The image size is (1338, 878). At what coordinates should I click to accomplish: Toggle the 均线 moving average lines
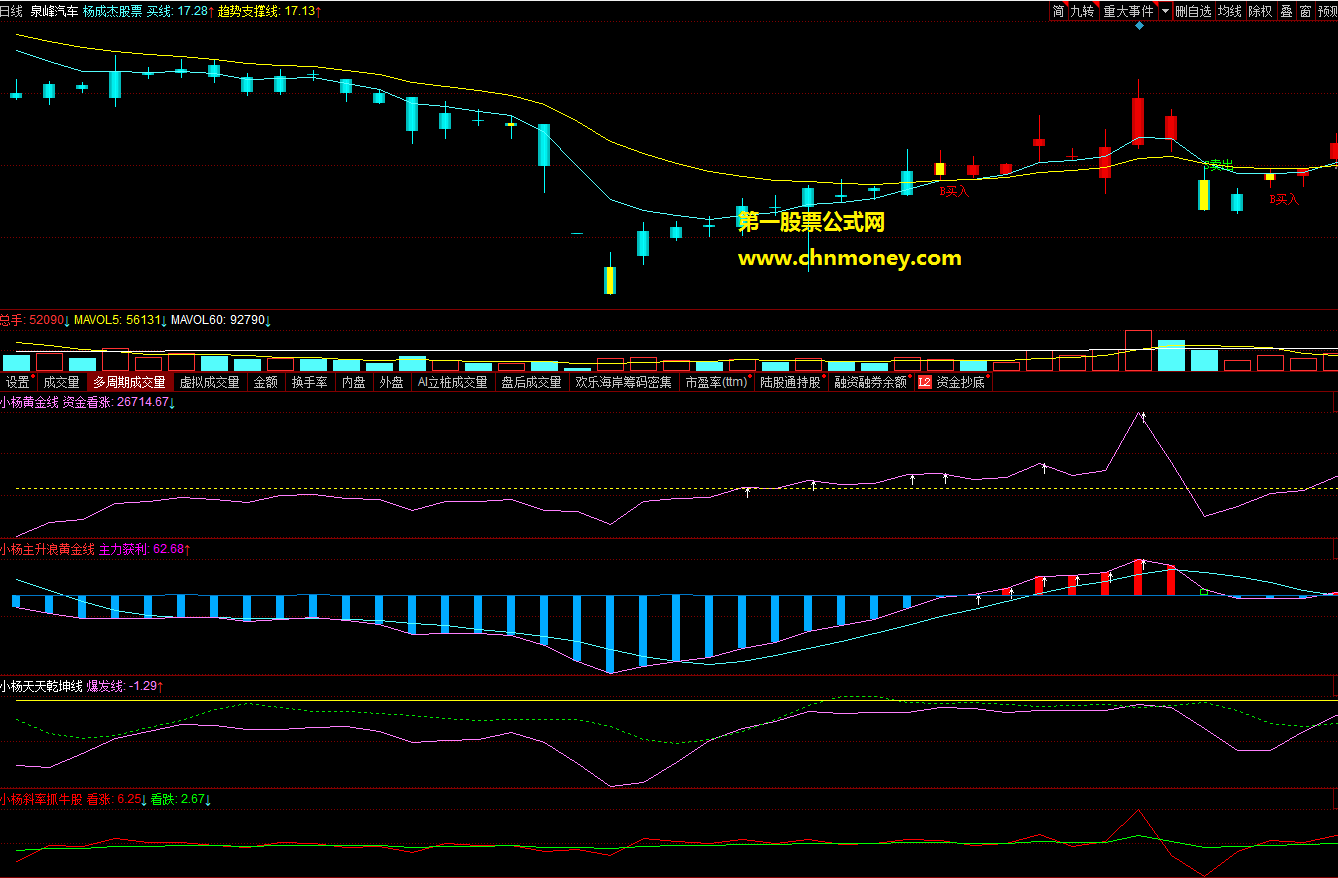[1230, 11]
